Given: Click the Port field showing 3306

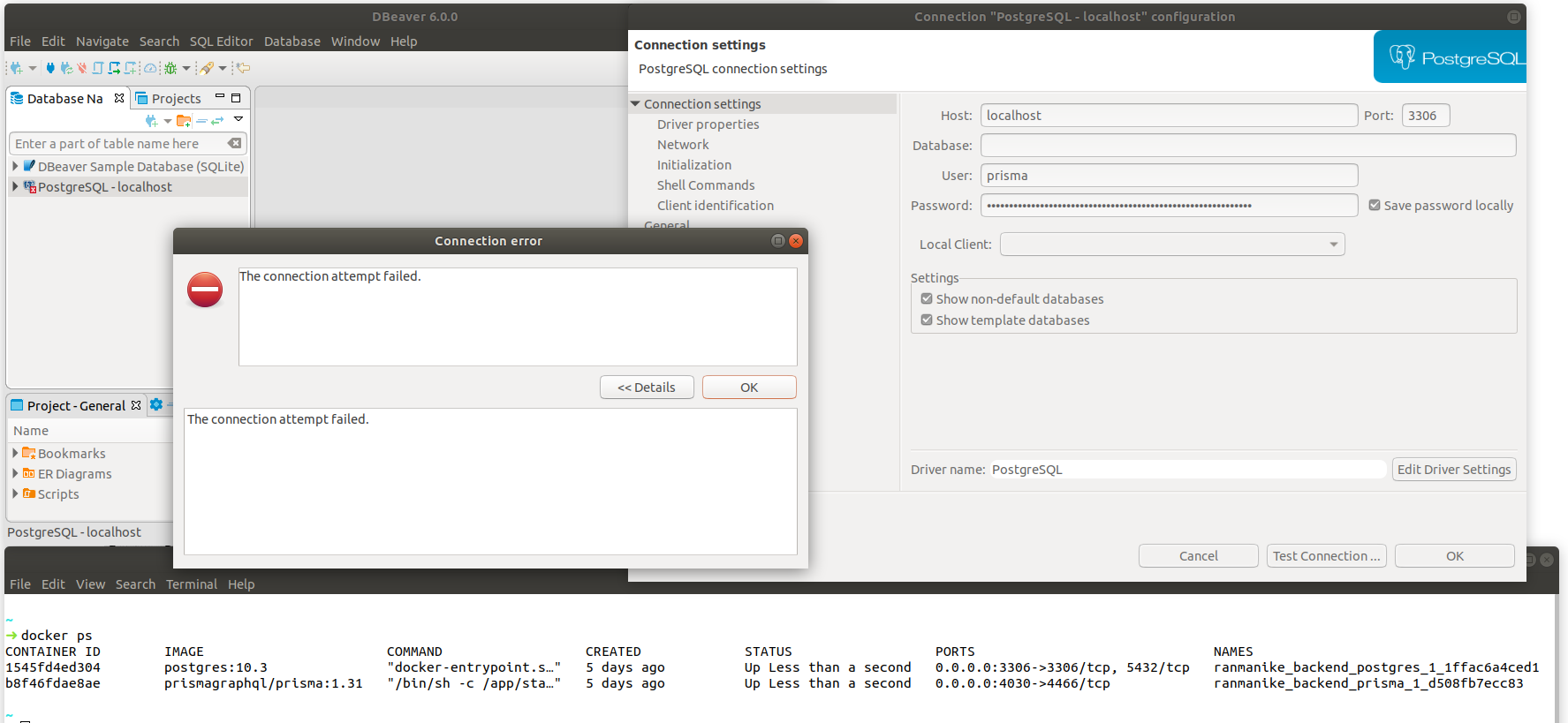Looking at the screenshot, I should click(1426, 116).
